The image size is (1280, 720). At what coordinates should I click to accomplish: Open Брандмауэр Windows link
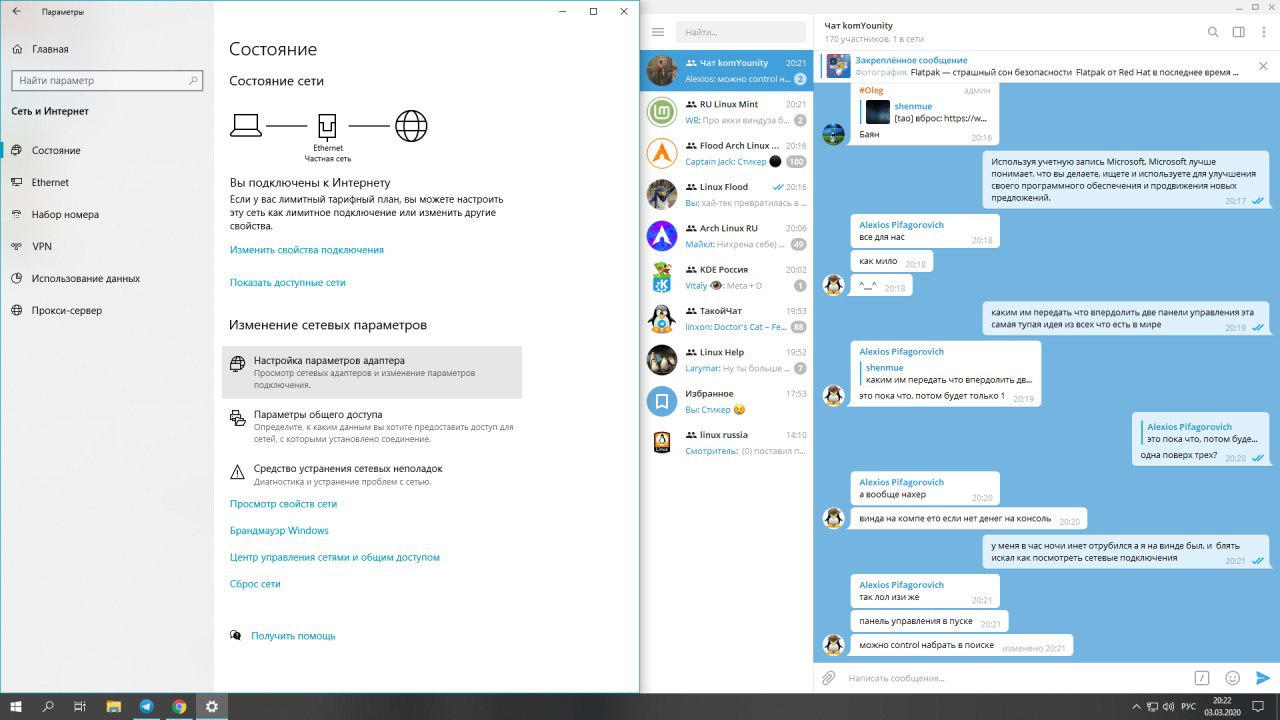pos(279,531)
